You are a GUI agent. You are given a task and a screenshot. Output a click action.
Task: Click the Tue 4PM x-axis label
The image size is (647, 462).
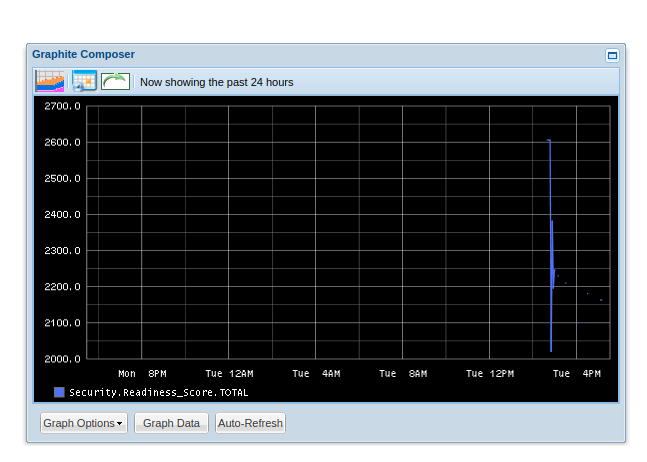coord(577,374)
